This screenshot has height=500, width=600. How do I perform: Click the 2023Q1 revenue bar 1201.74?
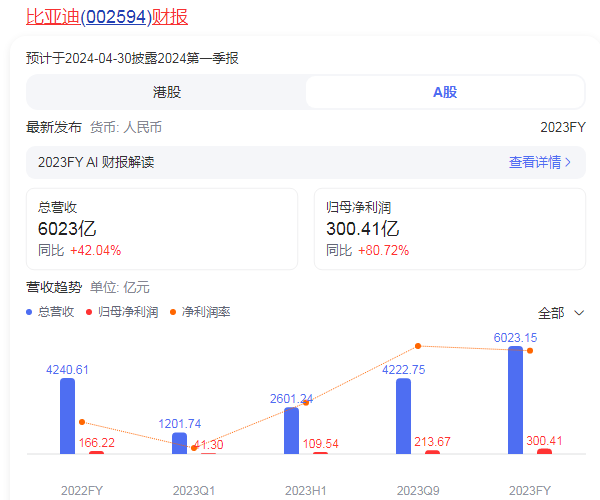[x=179, y=443]
